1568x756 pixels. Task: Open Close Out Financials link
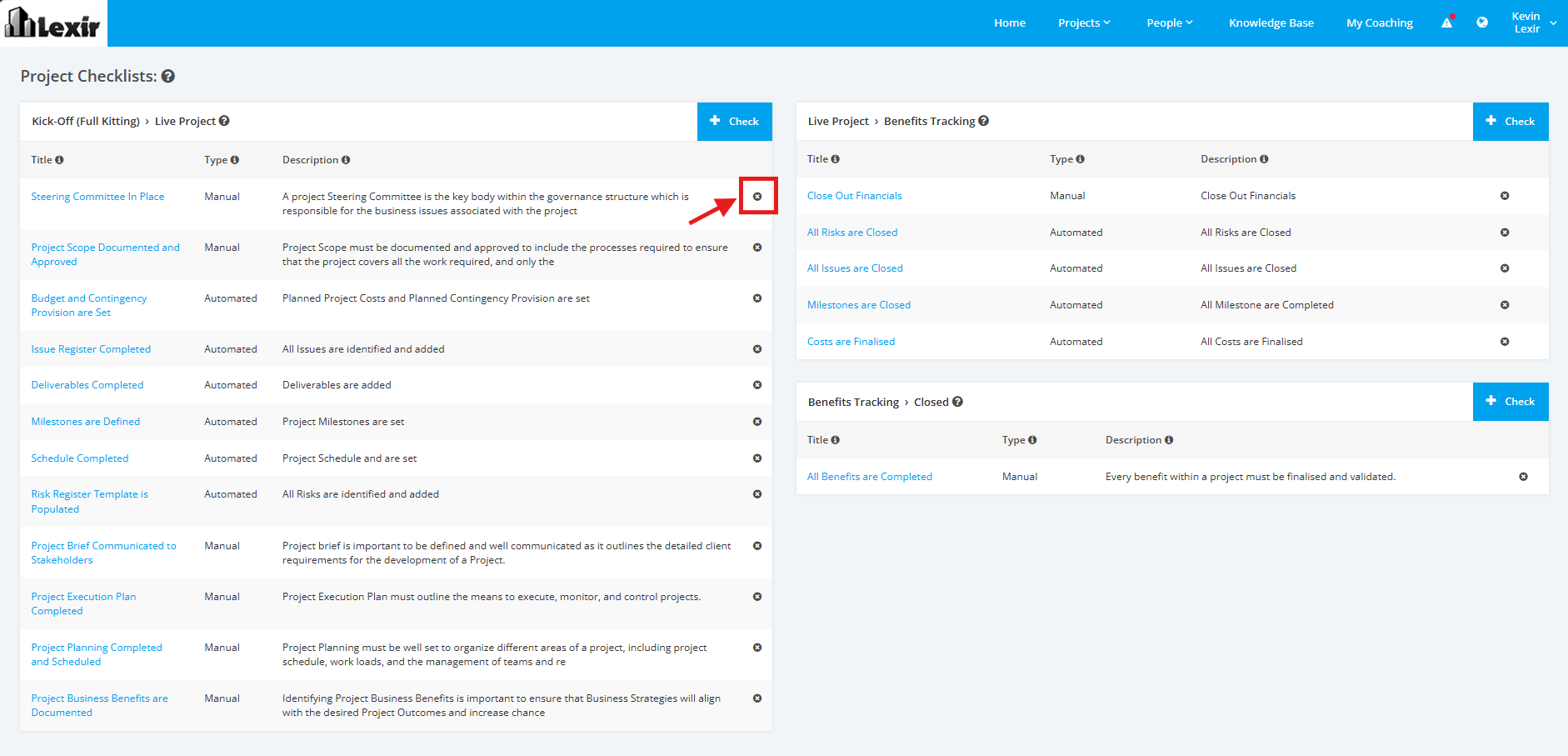(855, 196)
